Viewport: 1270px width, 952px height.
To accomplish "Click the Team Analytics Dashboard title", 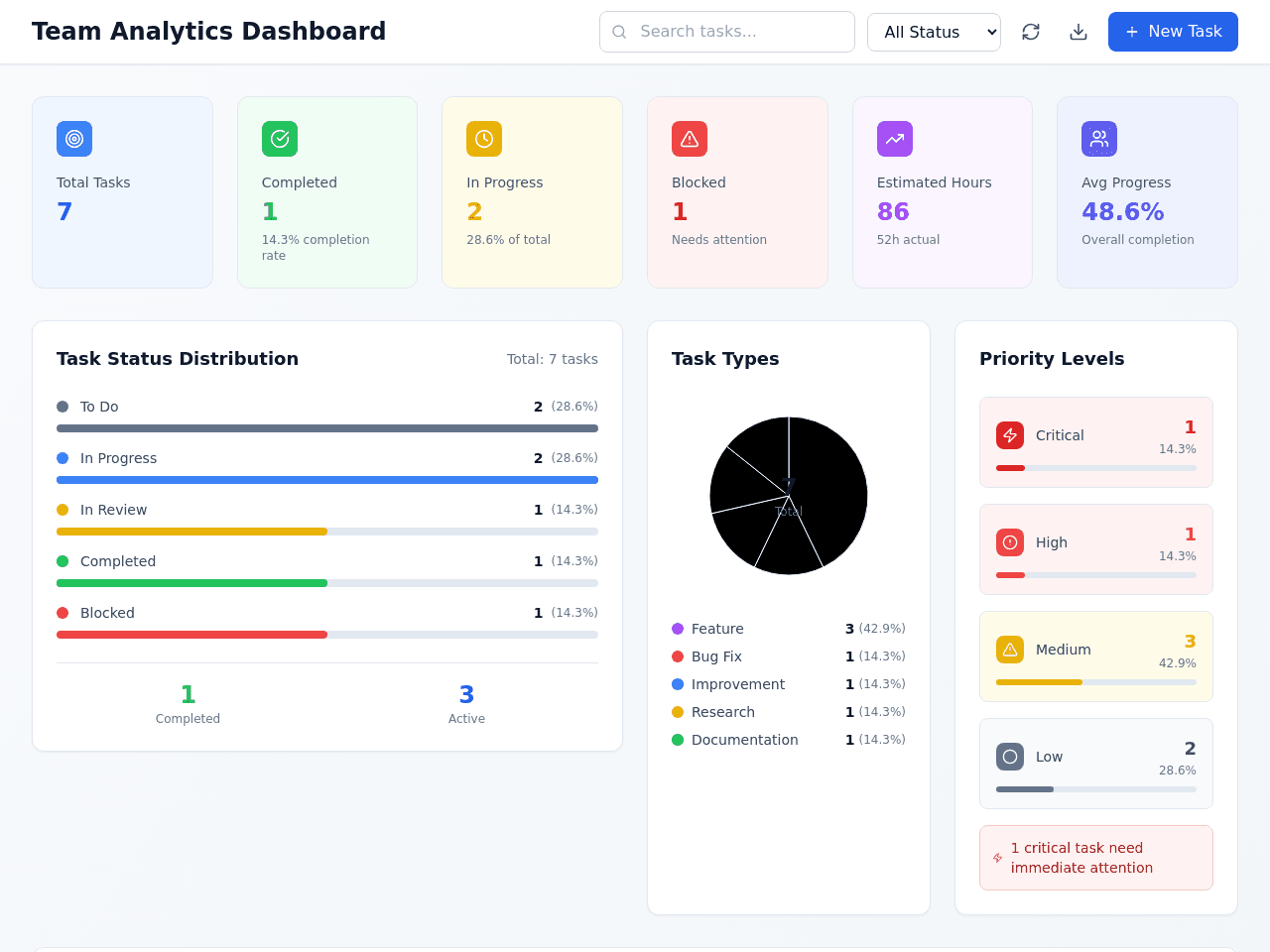I will click(x=208, y=32).
